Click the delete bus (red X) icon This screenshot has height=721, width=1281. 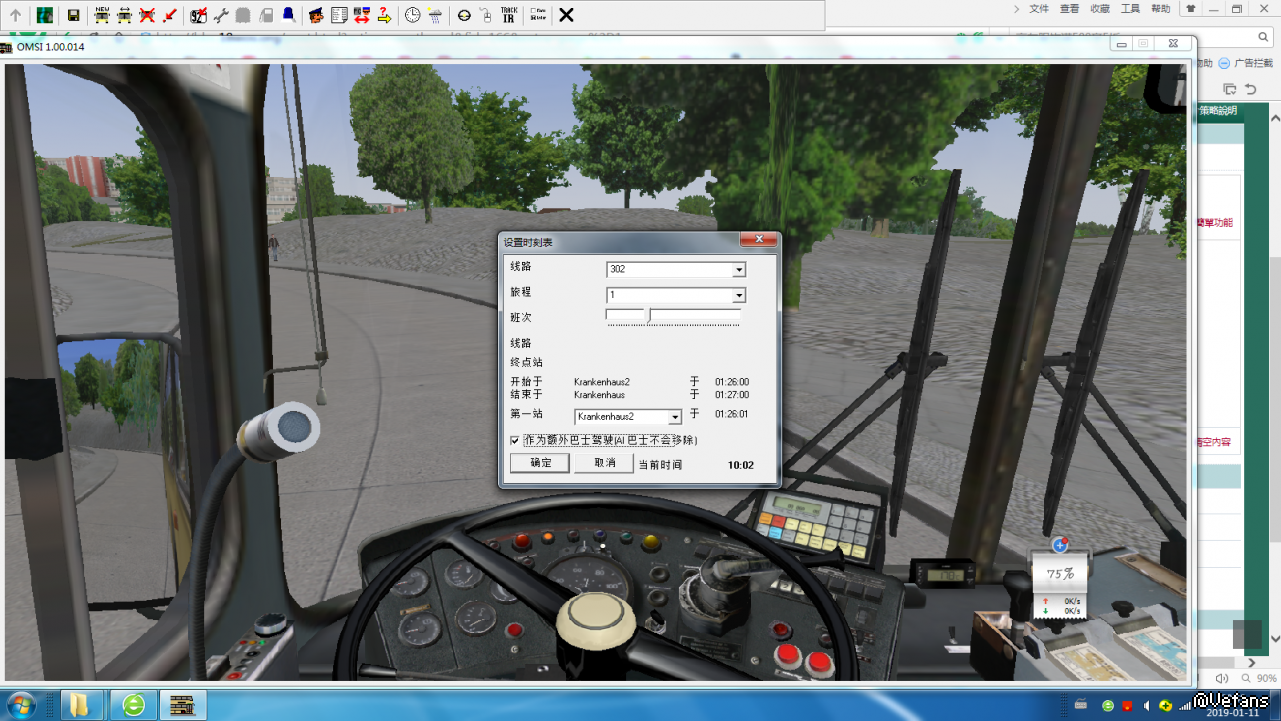pos(147,15)
